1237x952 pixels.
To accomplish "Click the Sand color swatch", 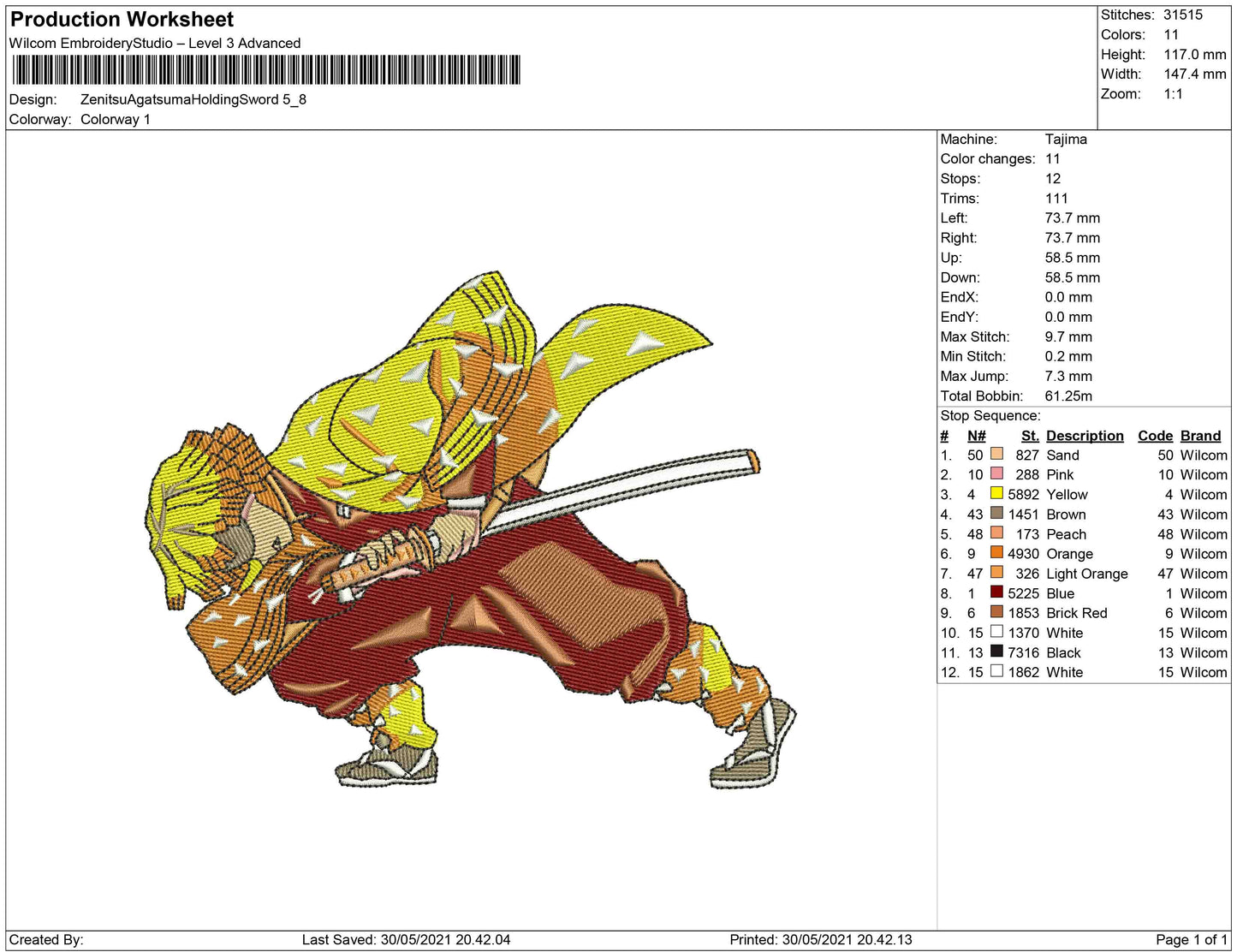I will click(996, 455).
